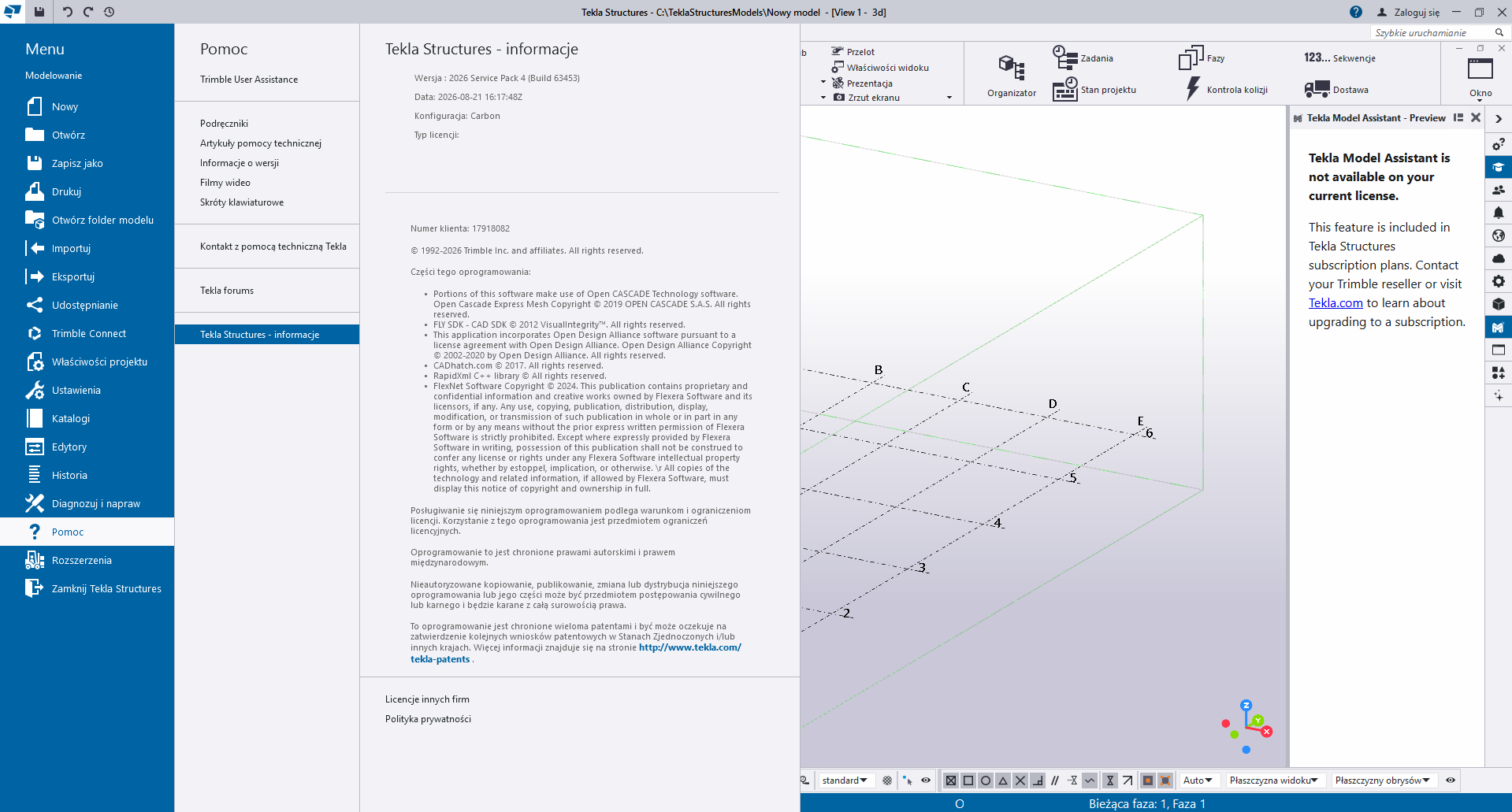The height and width of the screenshot is (812, 1512).
Task: Open the Auto dropdown in snap toolbar
Action: click(x=1198, y=780)
